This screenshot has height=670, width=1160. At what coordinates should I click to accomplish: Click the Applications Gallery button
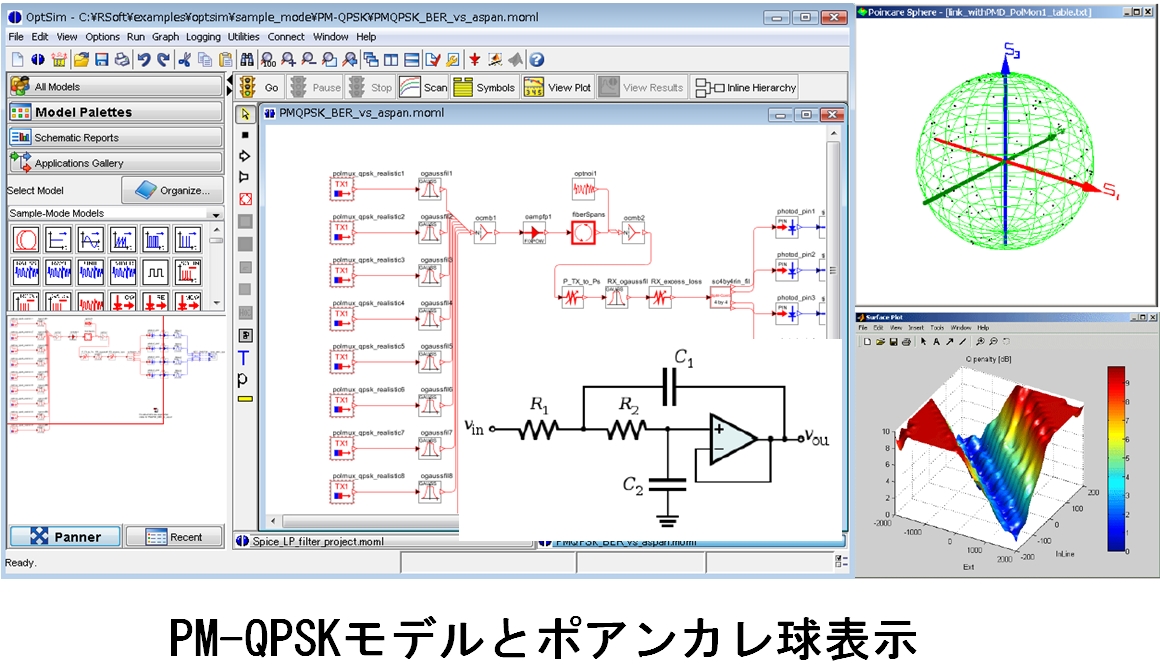click(x=115, y=163)
